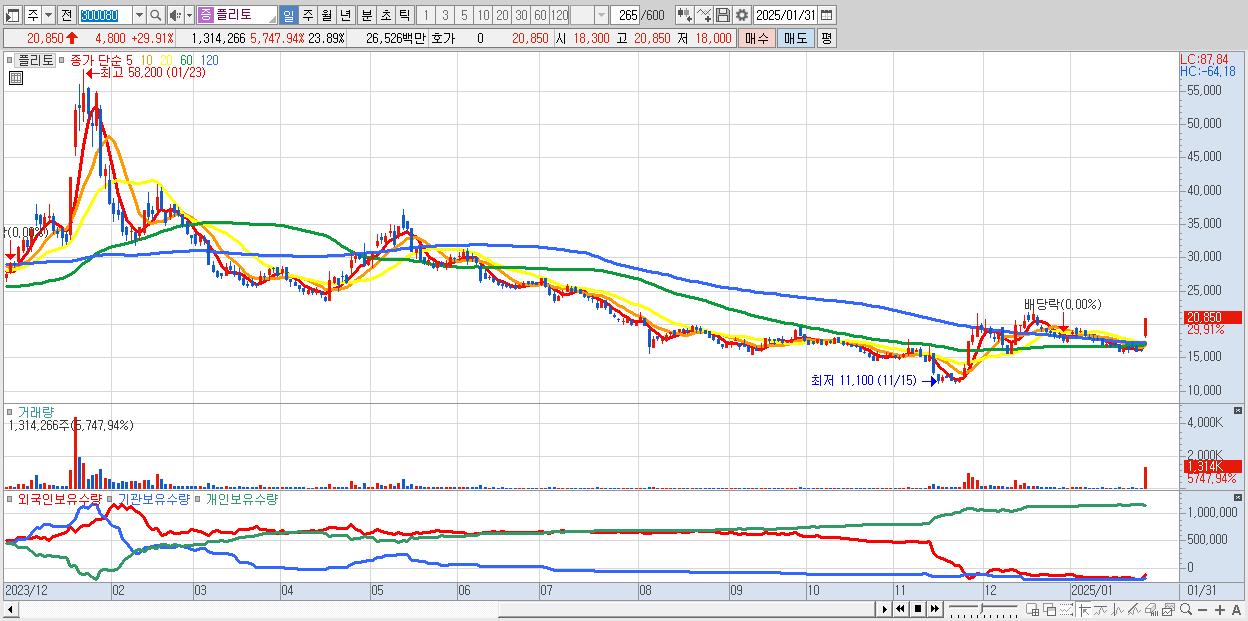Select the 월 monthly period toggle
The height and width of the screenshot is (621, 1248).
click(326, 16)
